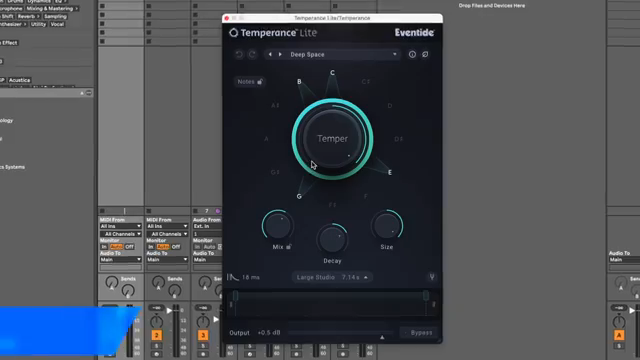Click the D# note on the note wheel

pyautogui.click(x=399, y=139)
